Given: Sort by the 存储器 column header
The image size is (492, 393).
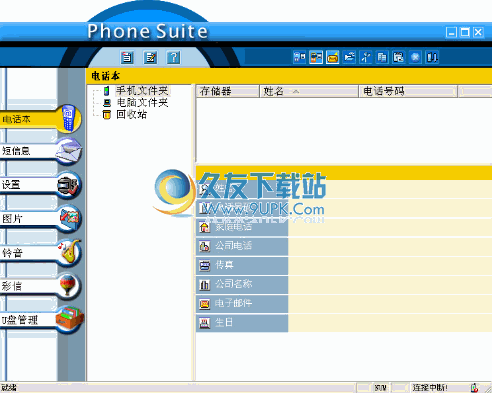Looking at the screenshot, I should coord(228,91).
